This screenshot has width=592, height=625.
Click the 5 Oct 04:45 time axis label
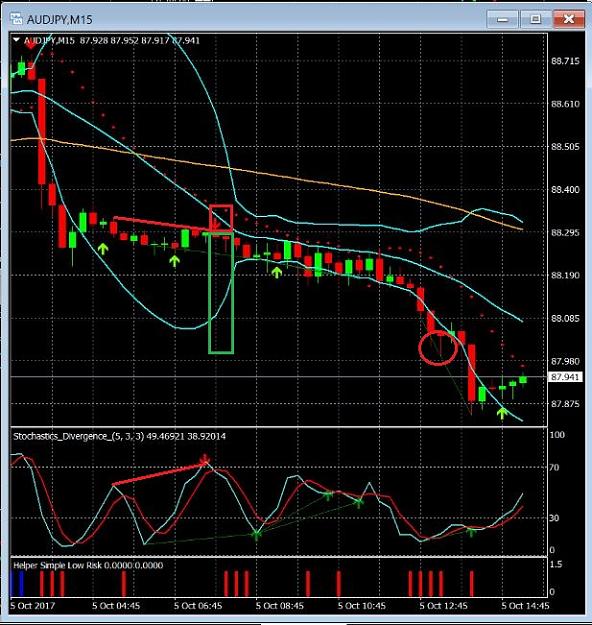pyautogui.click(x=116, y=606)
